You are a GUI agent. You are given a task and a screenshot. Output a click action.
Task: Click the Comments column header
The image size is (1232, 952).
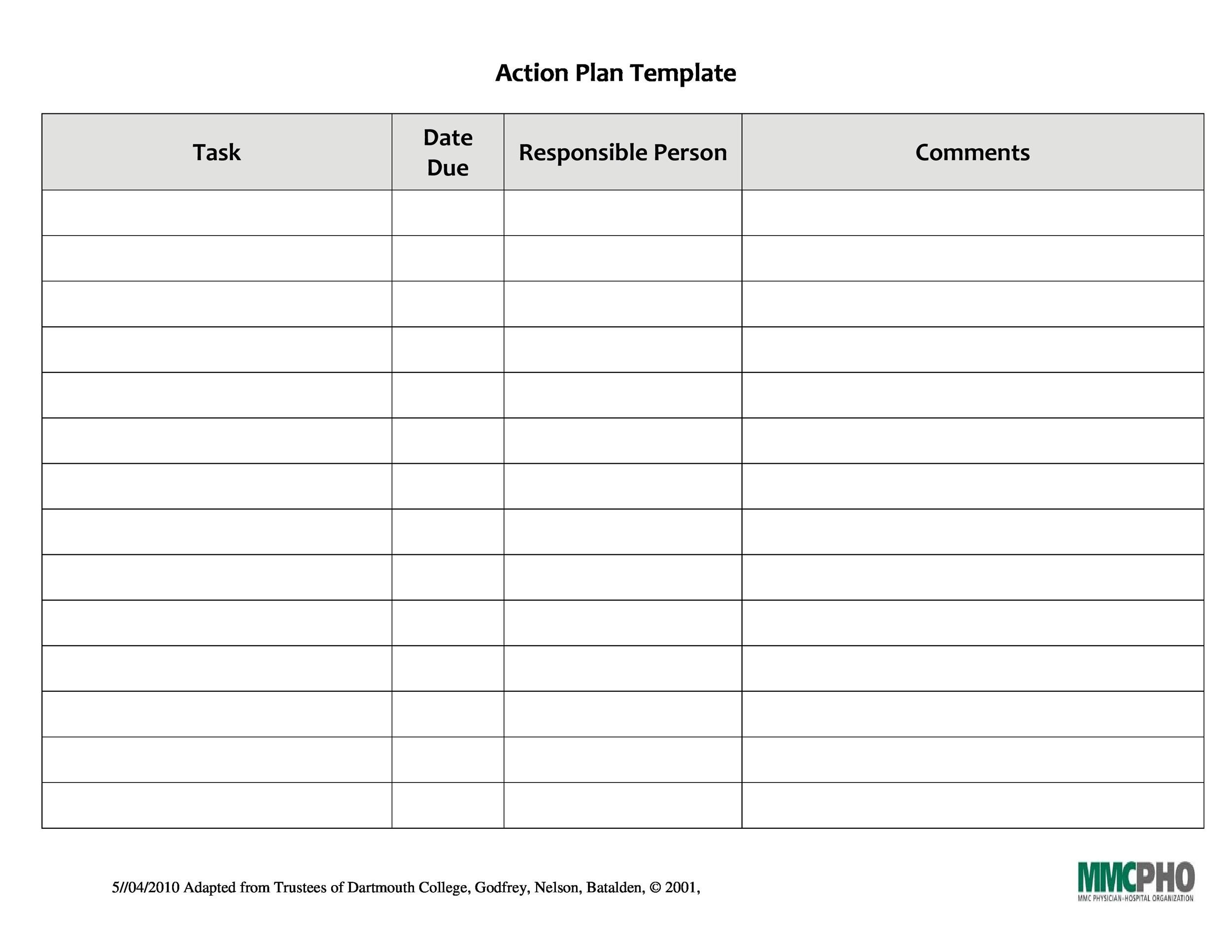click(x=972, y=152)
